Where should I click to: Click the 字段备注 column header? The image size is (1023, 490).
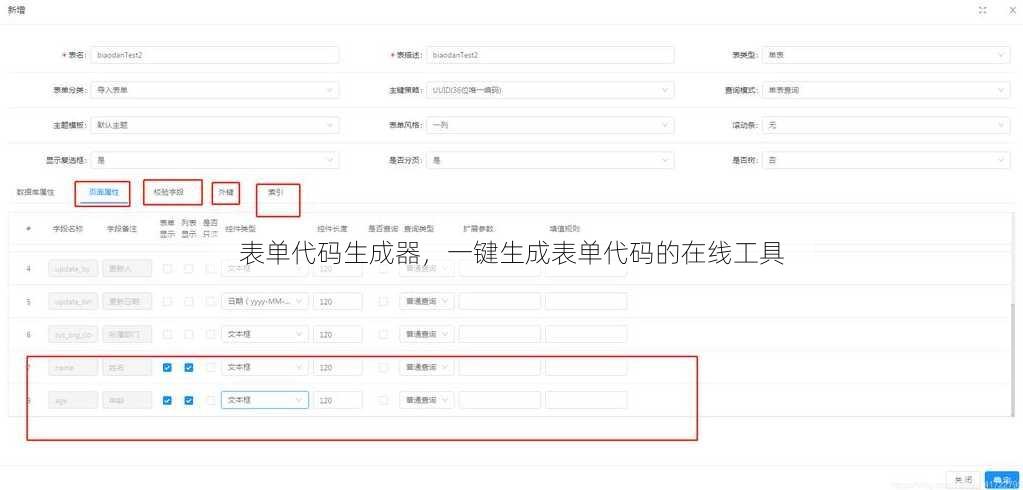click(x=121, y=229)
